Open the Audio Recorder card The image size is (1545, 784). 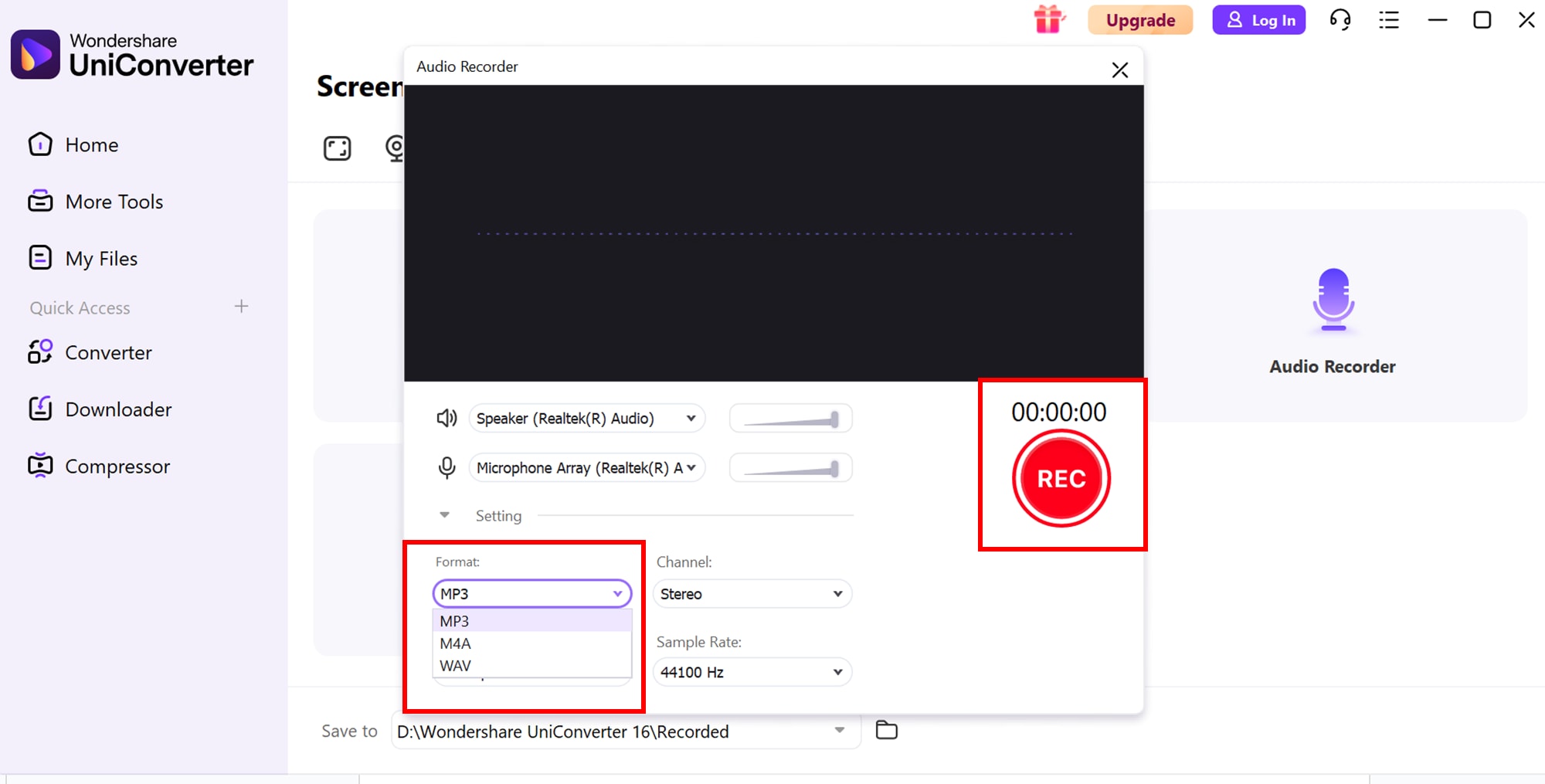tap(1333, 316)
